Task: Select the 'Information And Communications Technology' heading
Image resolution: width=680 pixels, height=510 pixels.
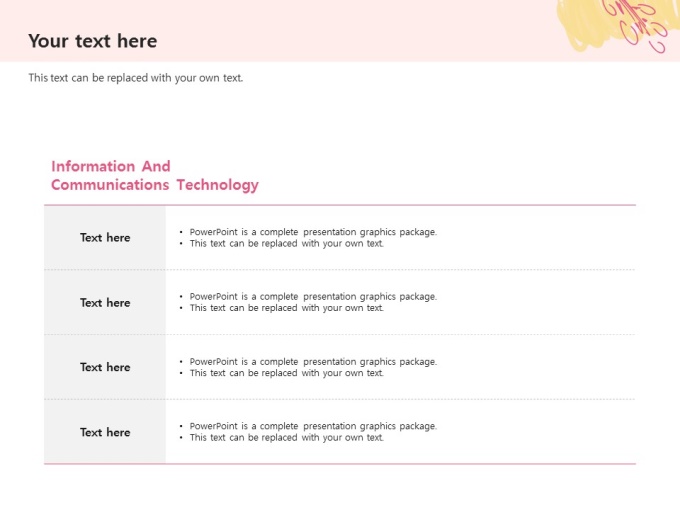Action: pyautogui.click(x=155, y=176)
